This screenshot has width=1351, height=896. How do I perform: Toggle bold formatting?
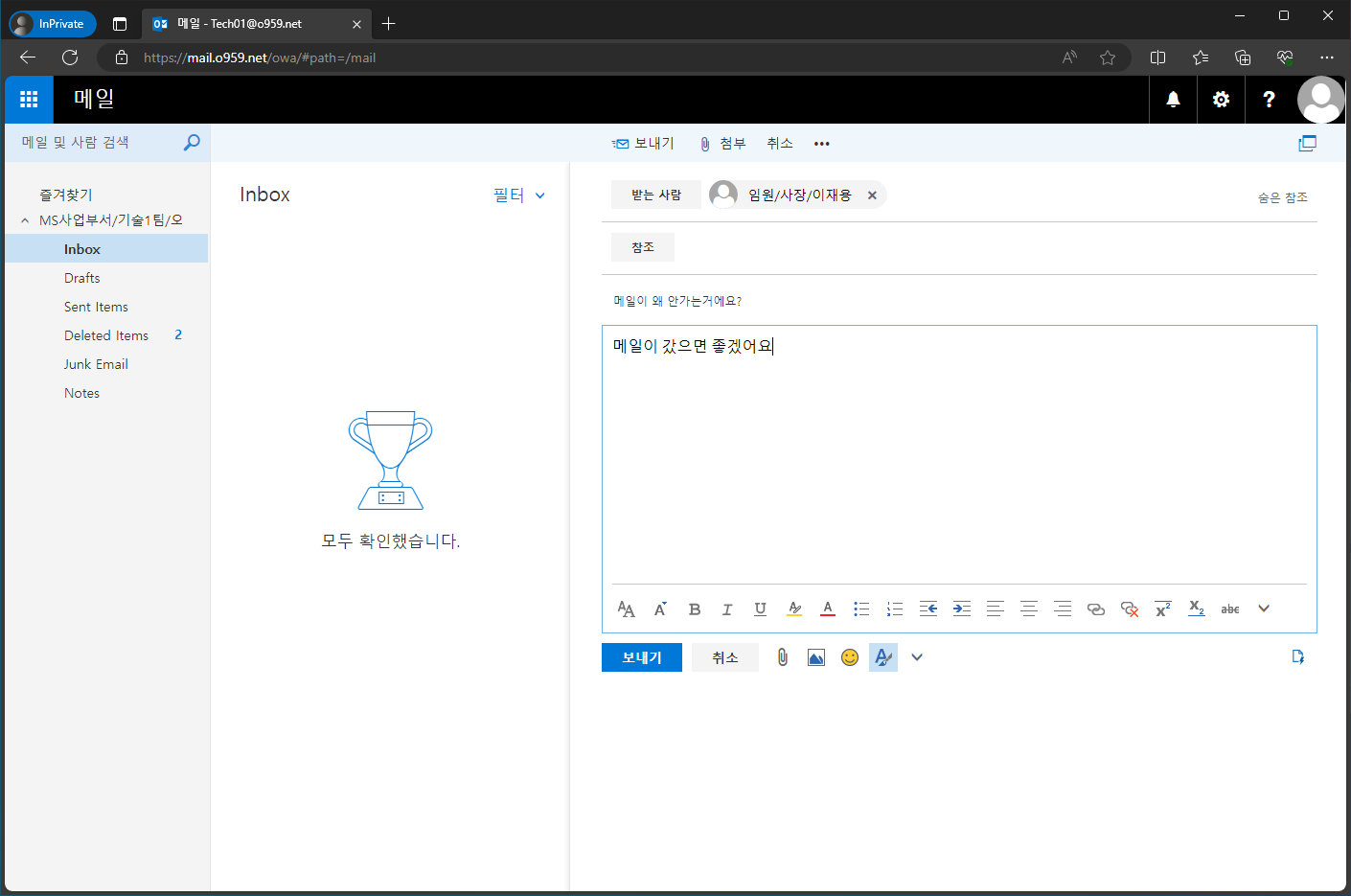[x=694, y=609]
